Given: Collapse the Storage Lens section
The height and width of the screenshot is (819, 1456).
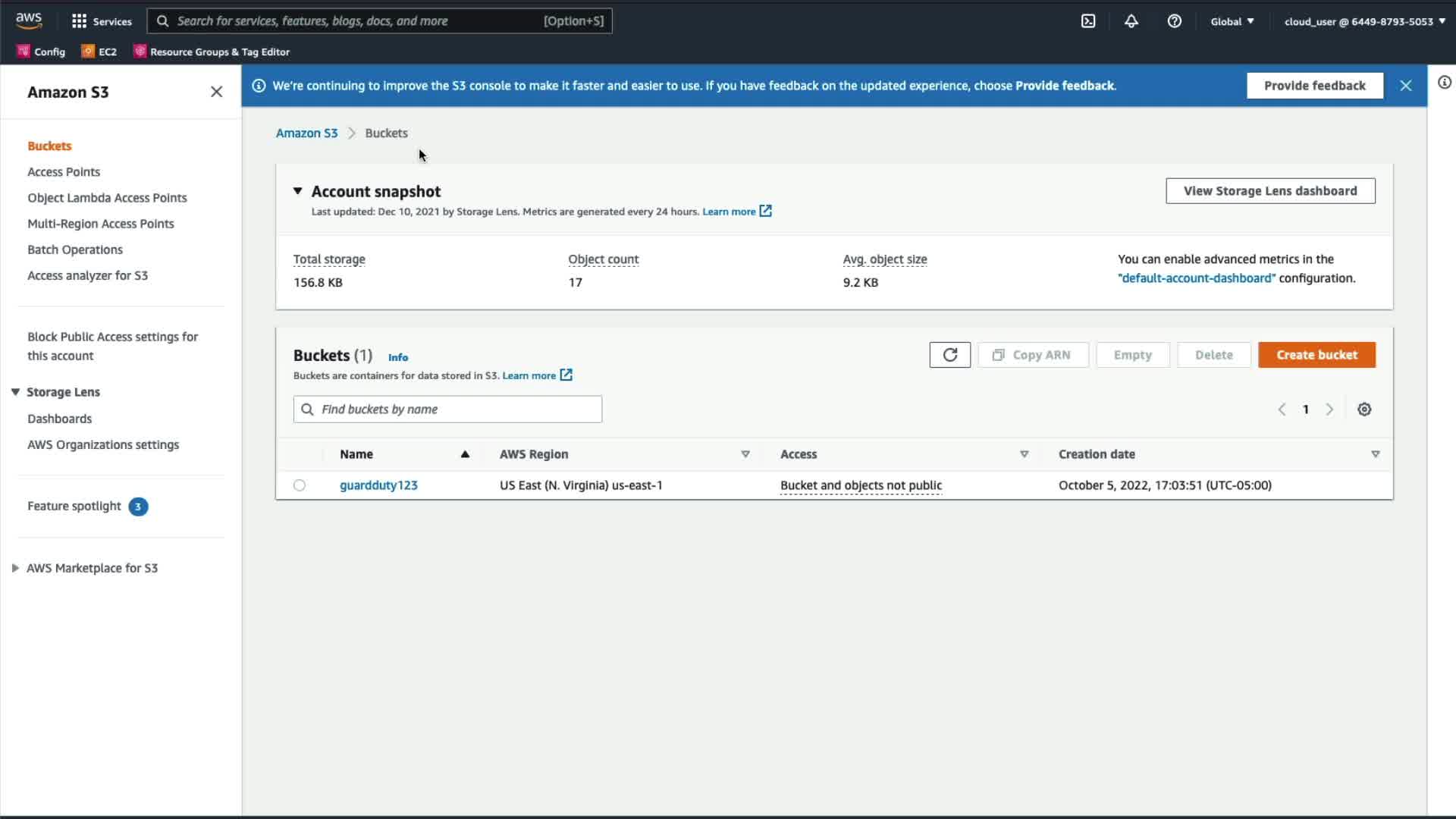Looking at the screenshot, I should click(x=15, y=392).
